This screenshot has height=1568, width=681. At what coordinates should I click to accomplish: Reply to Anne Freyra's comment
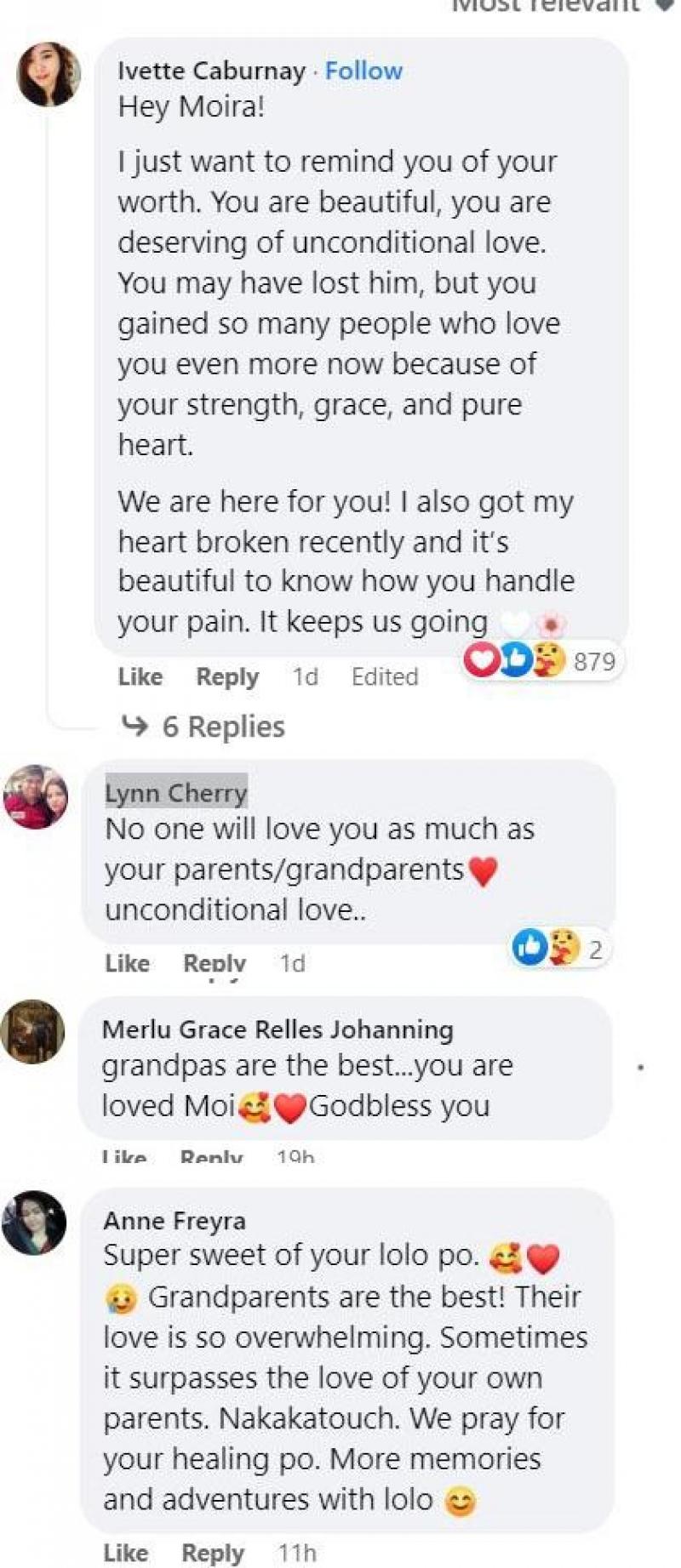[x=213, y=1553]
